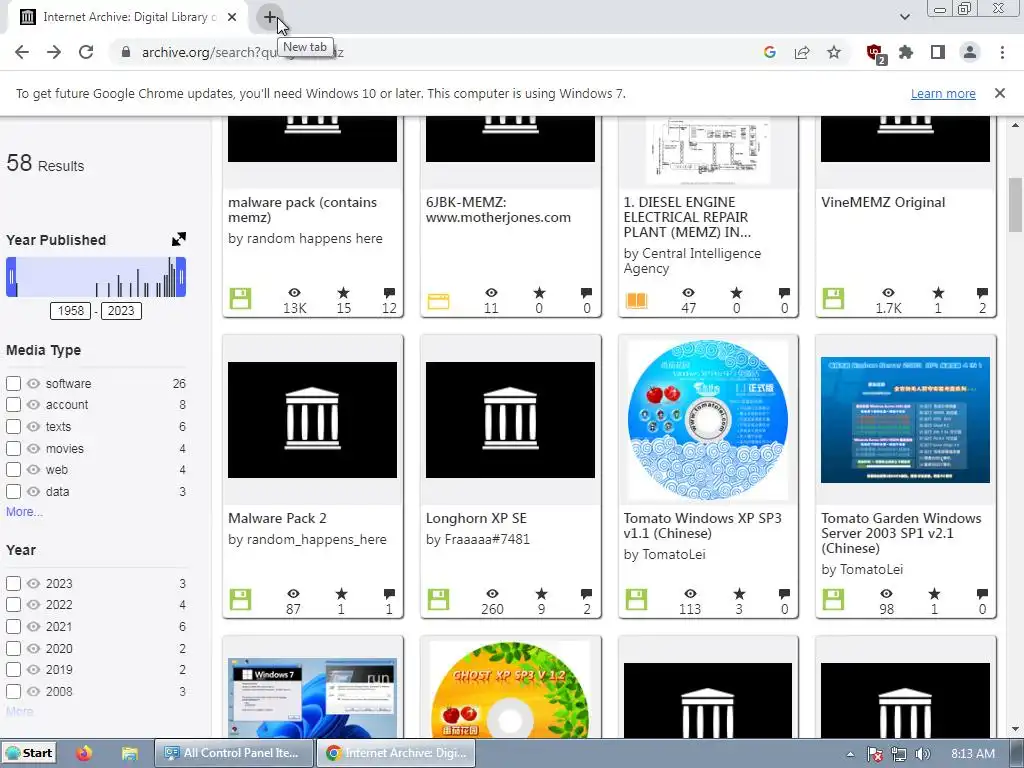
Task: Switch to All Control Panel Items taskbar window
Action: [234, 753]
